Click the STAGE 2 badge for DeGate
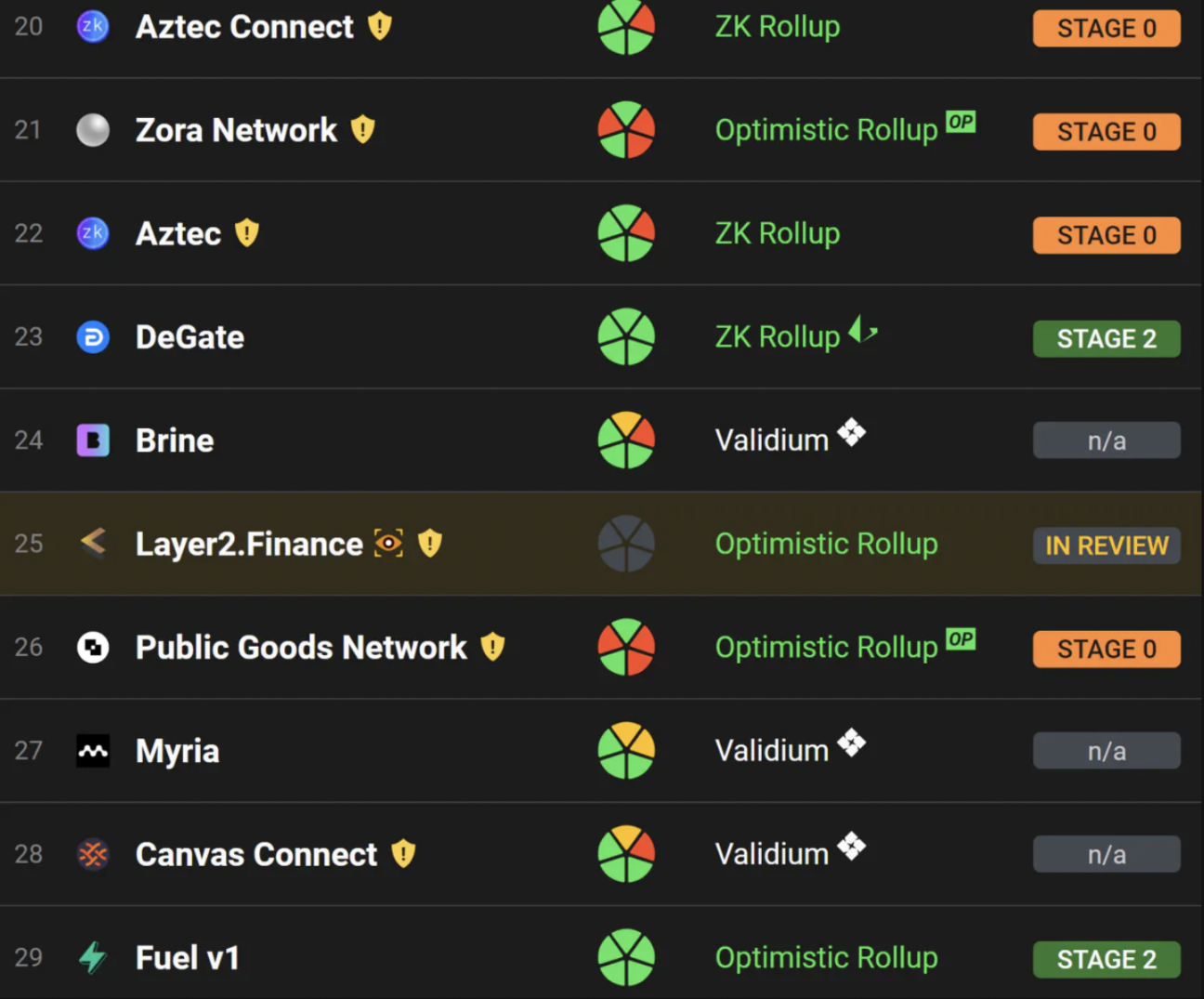The width and height of the screenshot is (1204, 999). (1106, 339)
